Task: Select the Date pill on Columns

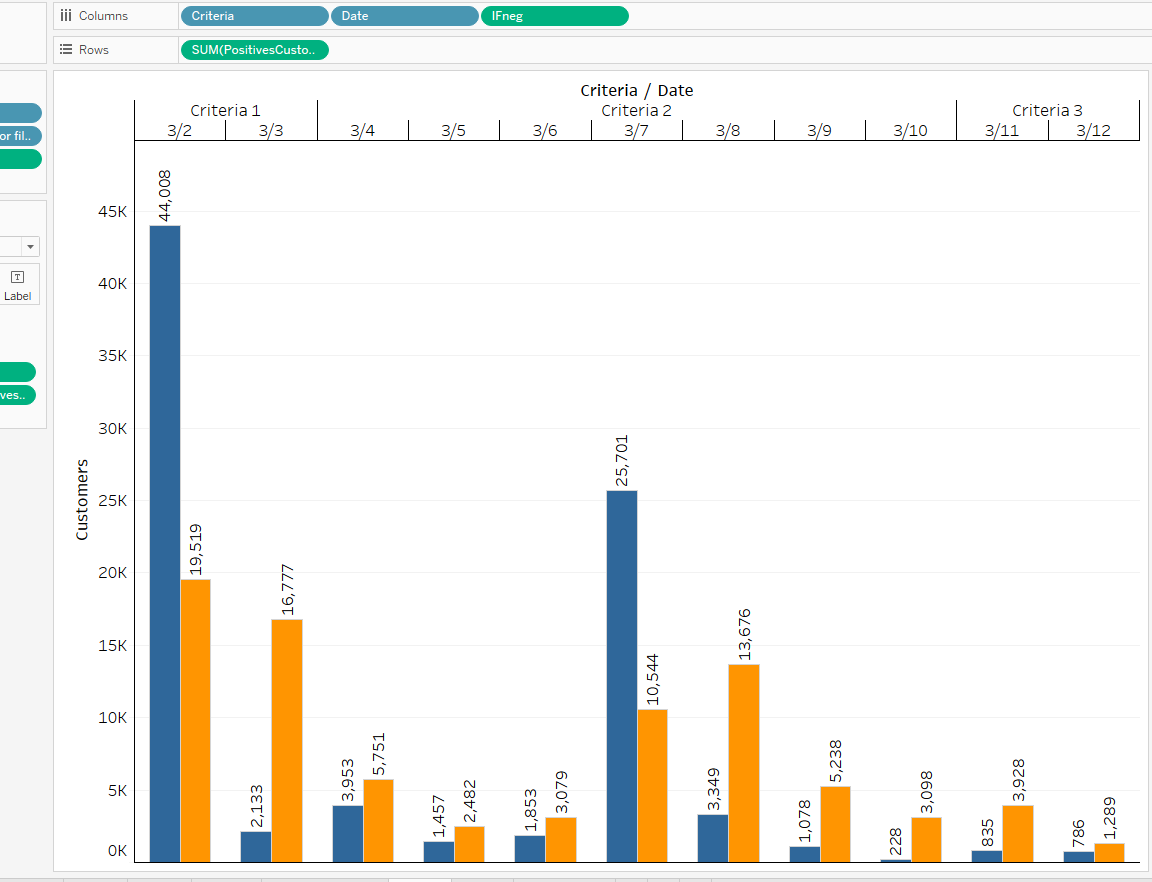Action: click(404, 16)
